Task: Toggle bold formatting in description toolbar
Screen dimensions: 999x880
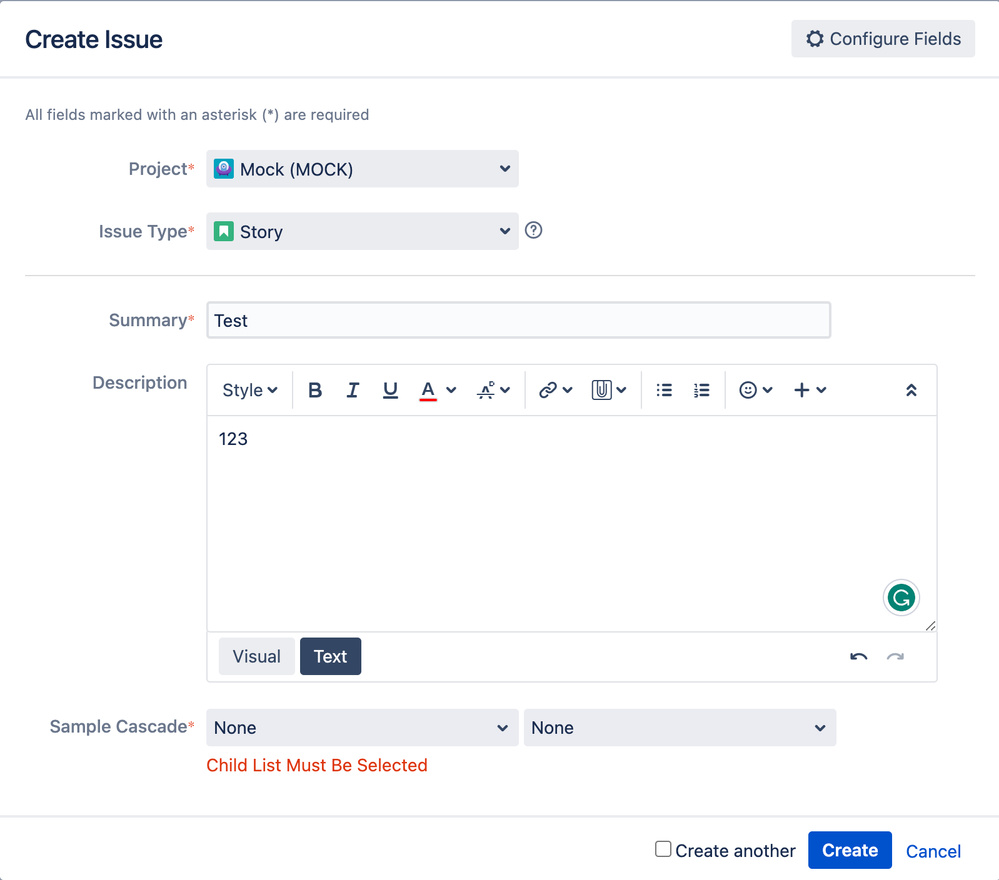Action: click(315, 390)
